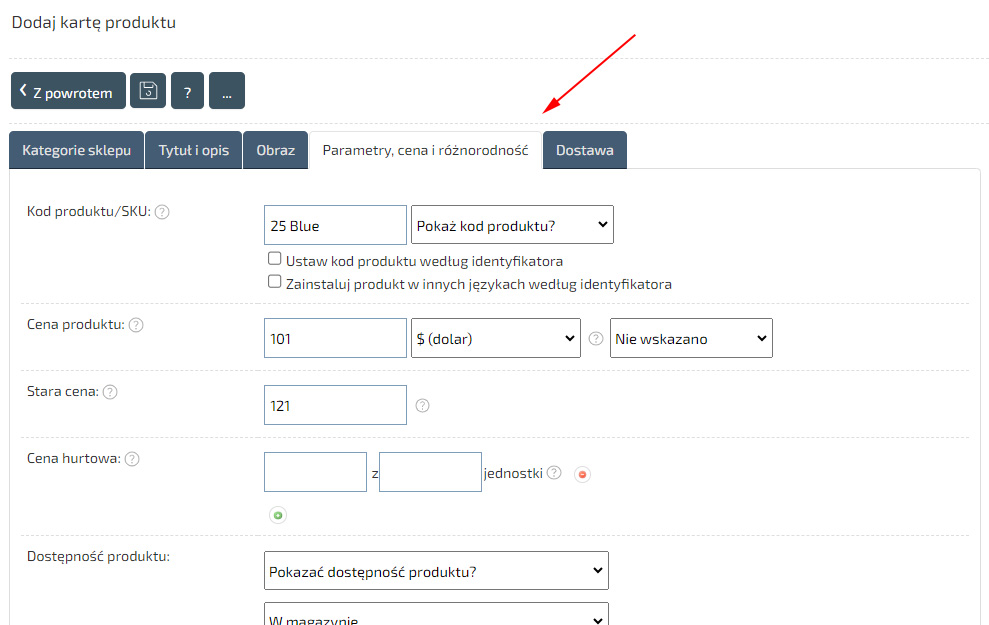Switch to the Dostawa tab

[x=584, y=150]
